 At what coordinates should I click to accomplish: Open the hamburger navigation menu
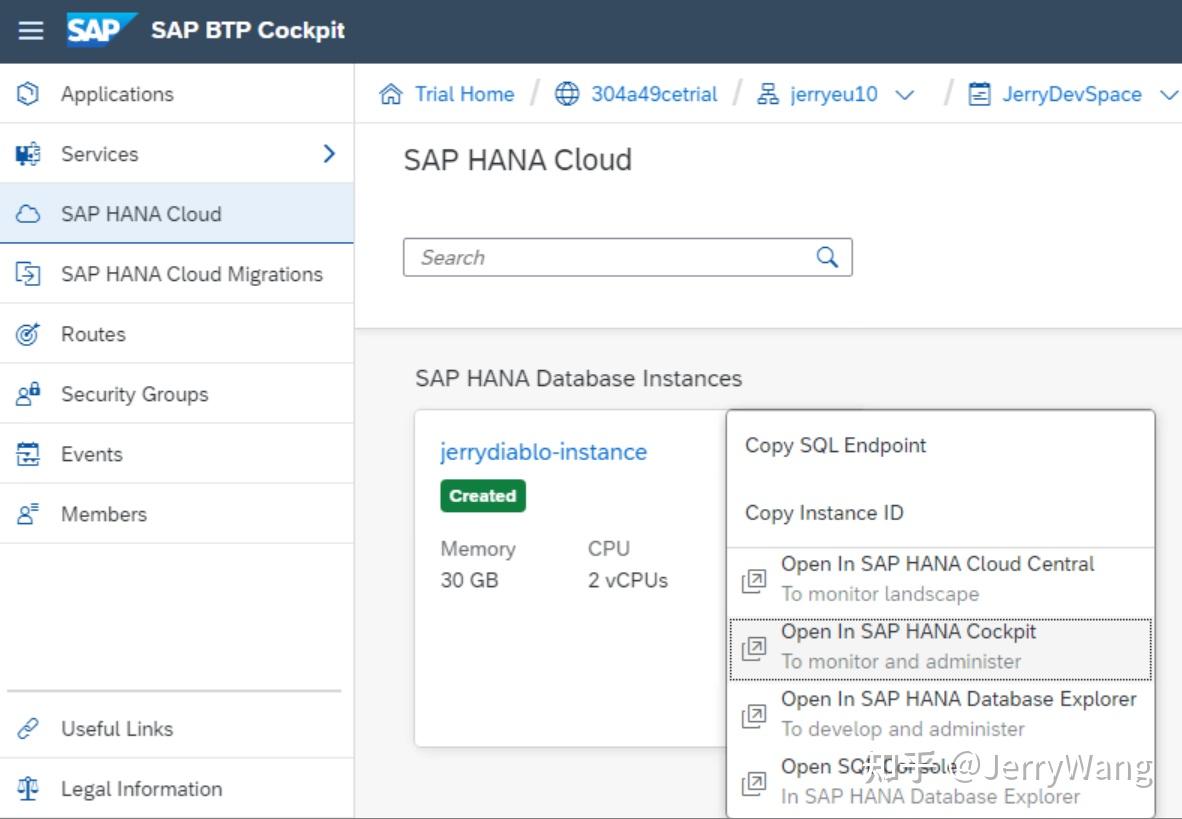(x=30, y=30)
